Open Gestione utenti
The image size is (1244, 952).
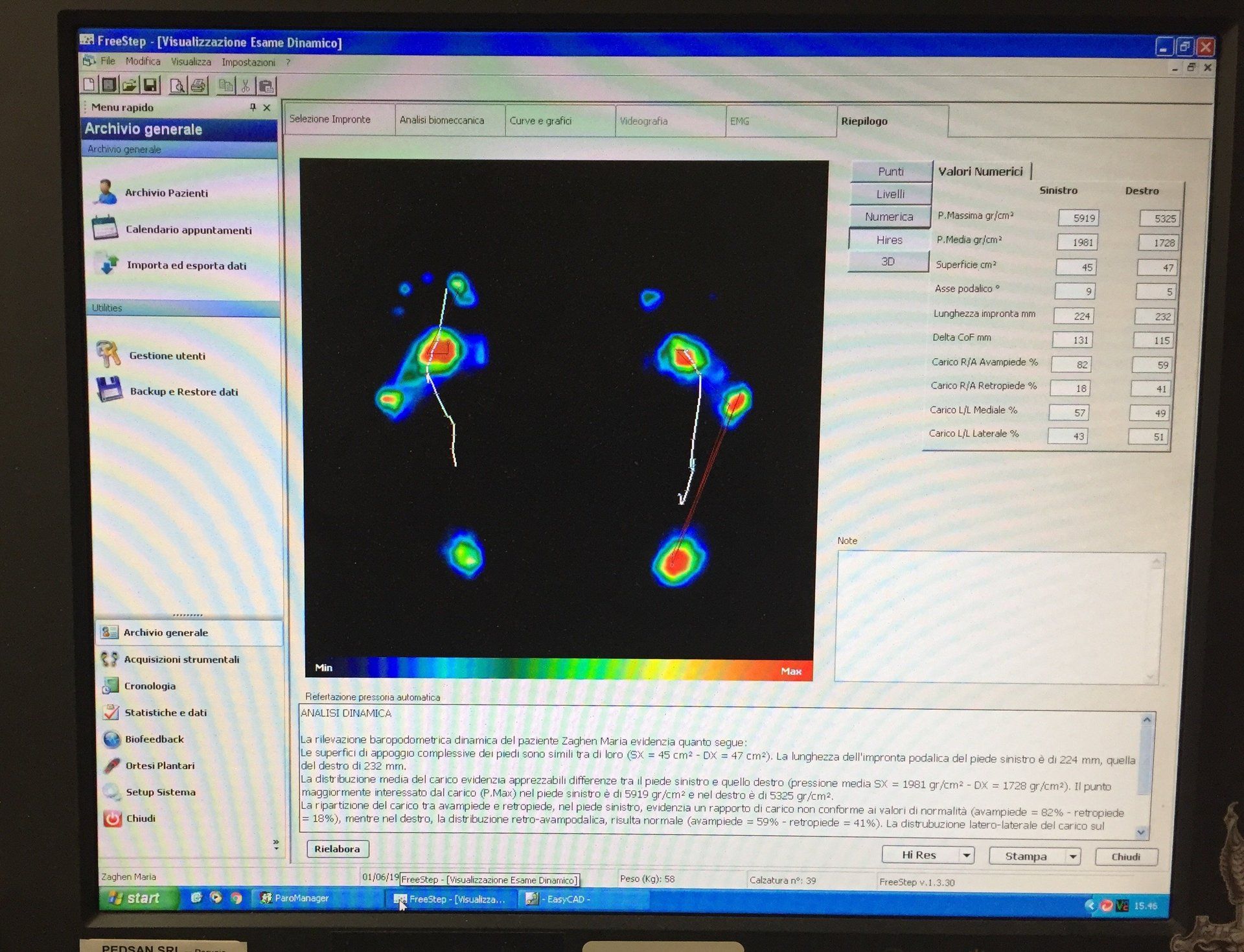151,355
